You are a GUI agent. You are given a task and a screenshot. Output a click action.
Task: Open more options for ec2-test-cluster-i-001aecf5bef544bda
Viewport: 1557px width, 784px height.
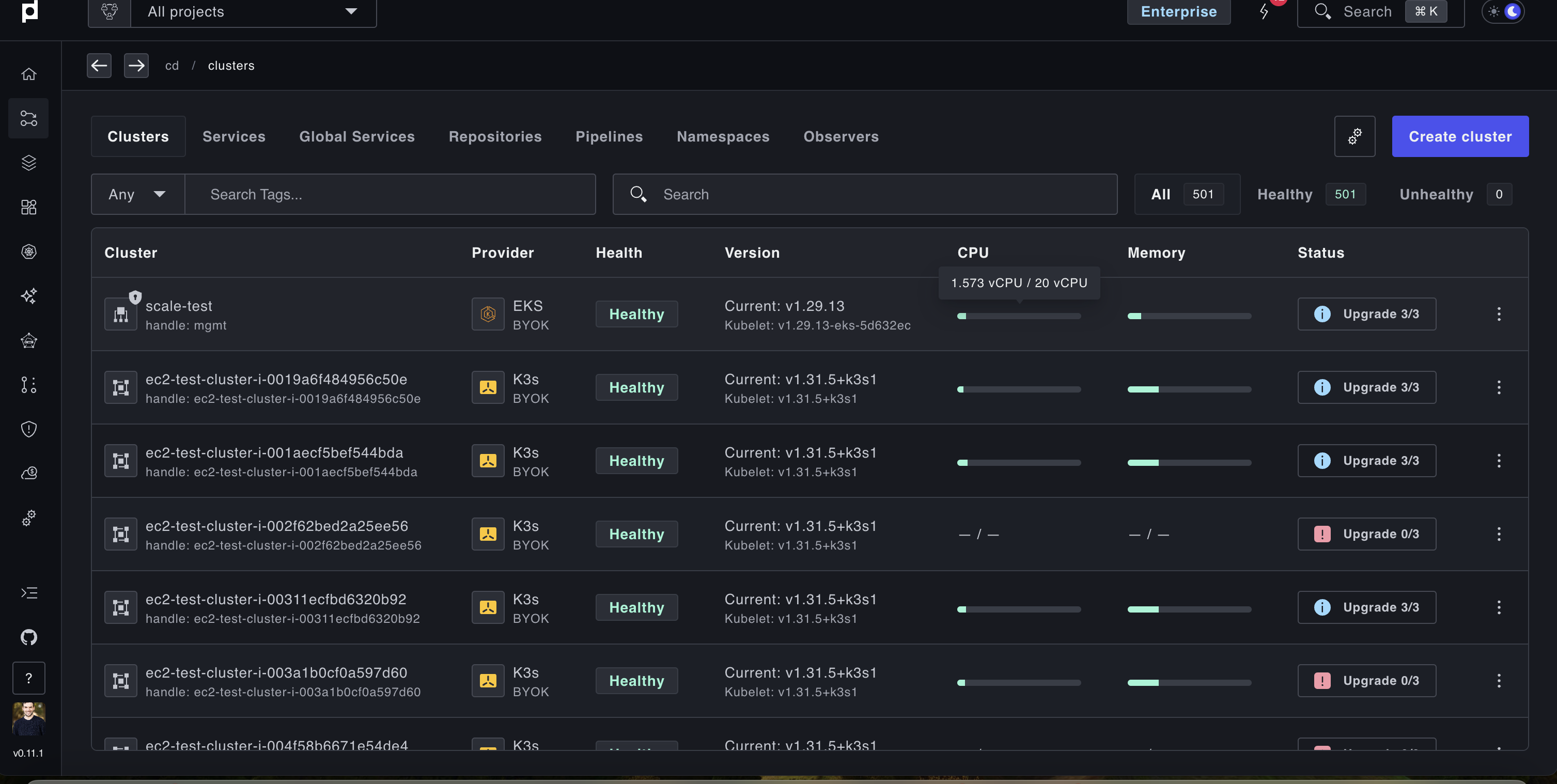1499,461
